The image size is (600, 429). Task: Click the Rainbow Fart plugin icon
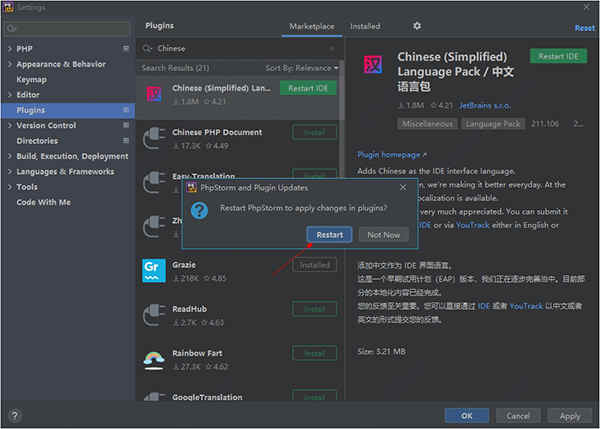pyautogui.click(x=154, y=360)
